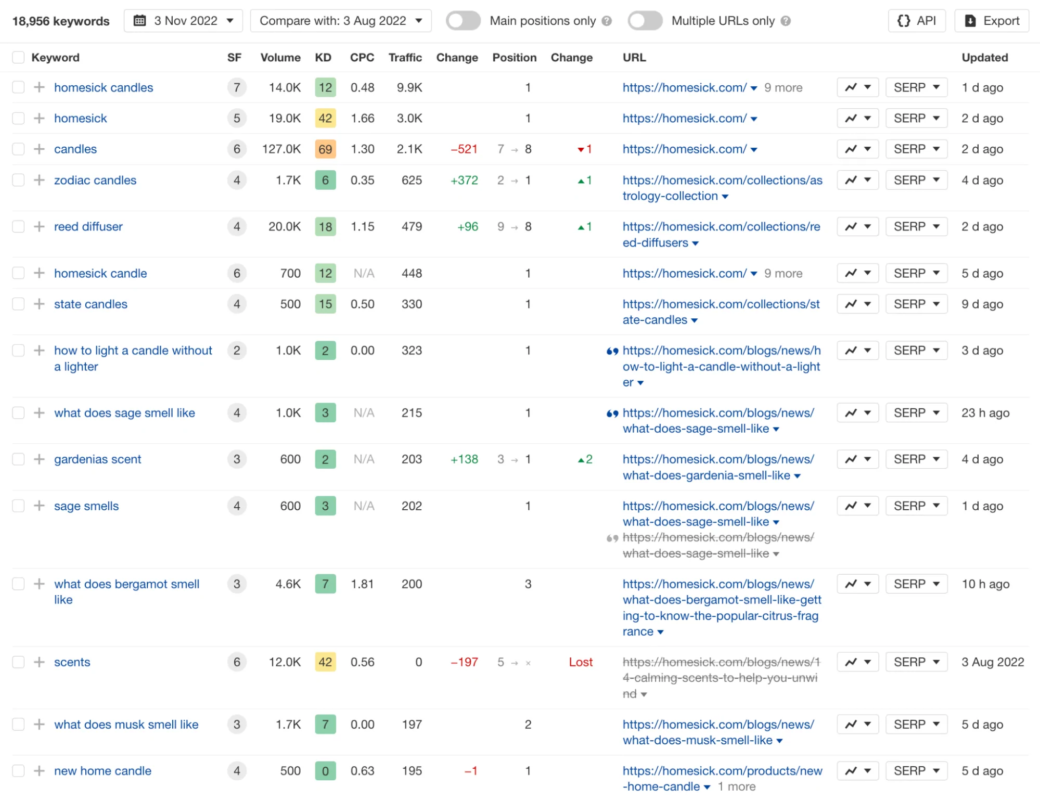Sort table by Volume column

[x=280, y=58]
